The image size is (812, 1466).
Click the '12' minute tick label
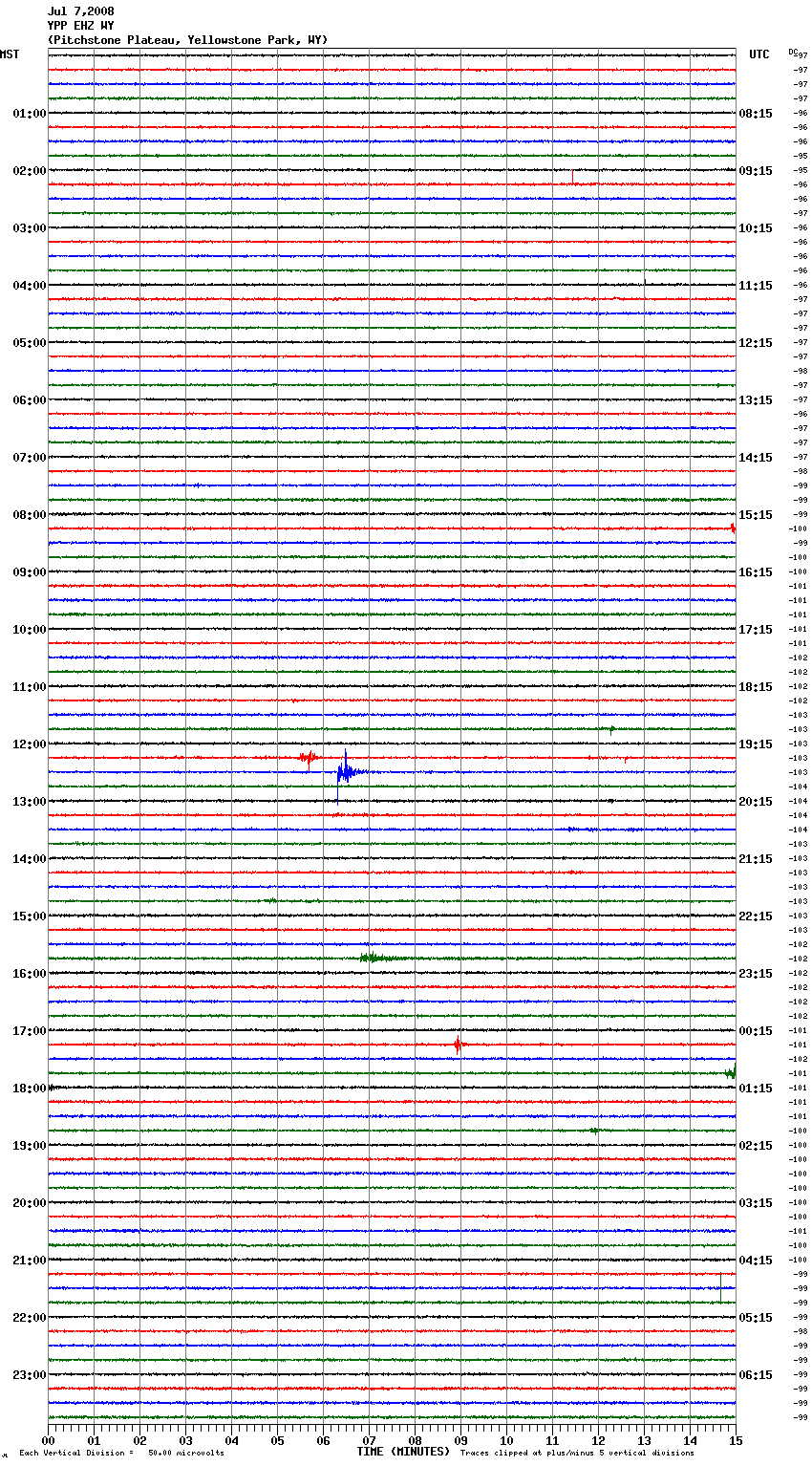[598, 1440]
